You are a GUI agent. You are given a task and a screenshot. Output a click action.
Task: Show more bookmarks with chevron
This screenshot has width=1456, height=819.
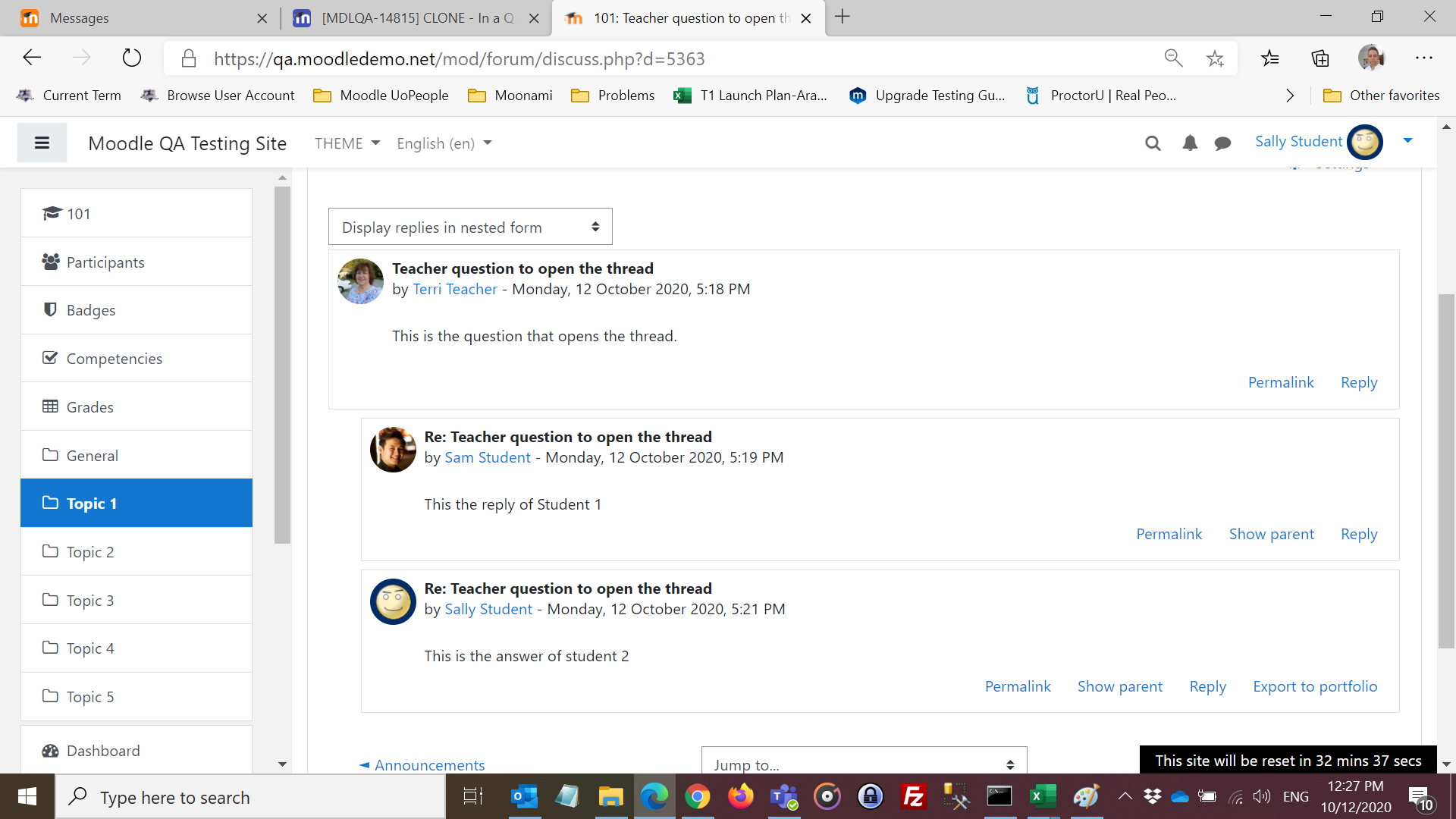coord(1290,96)
